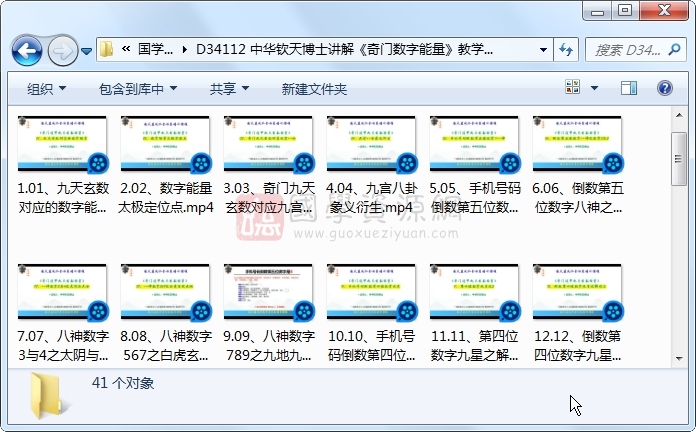Click file name 7.07、八神数字3与4之太阴与...
Image resolution: width=696 pixels, height=432 pixels.
63,345
